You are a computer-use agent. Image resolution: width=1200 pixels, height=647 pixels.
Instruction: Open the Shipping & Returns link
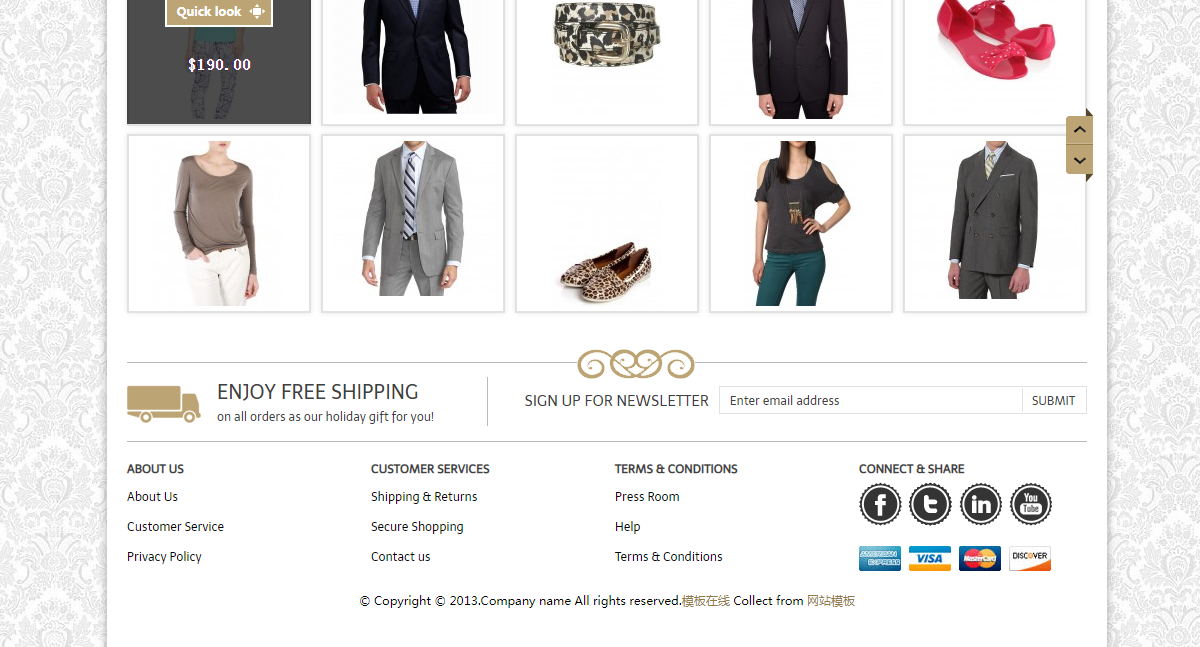tap(424, 497)
